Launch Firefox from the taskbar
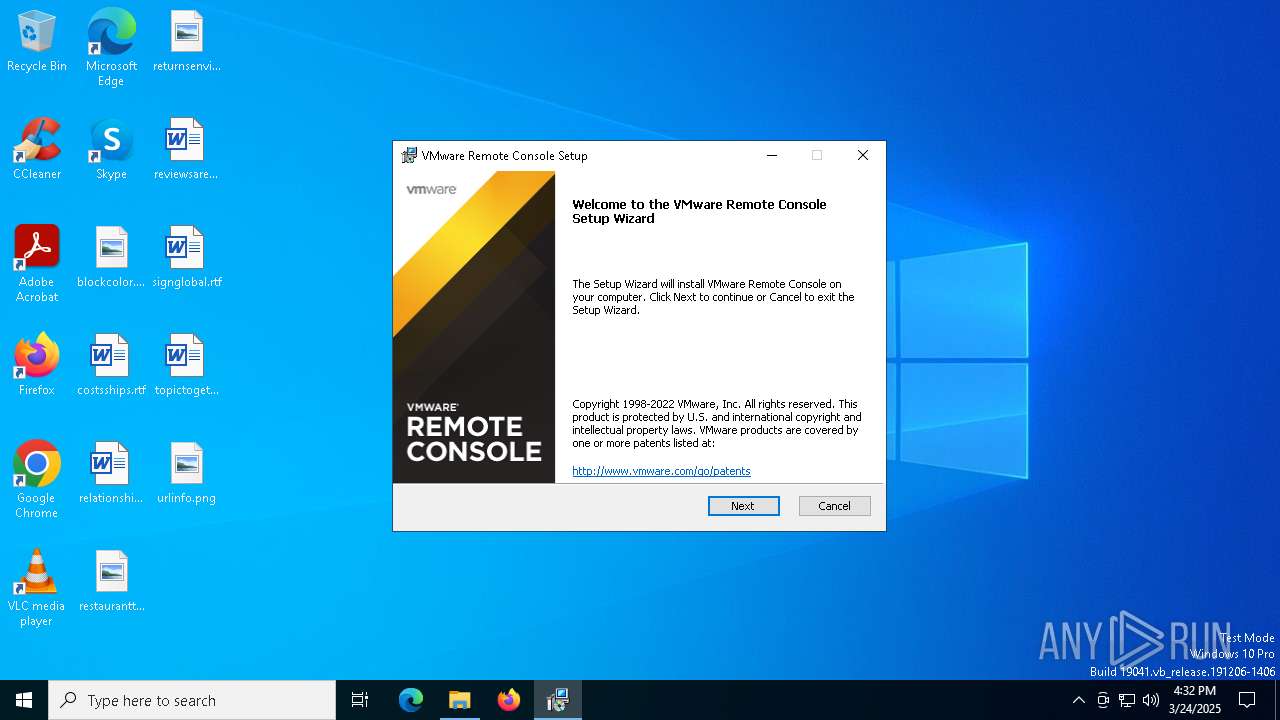The width and height of the screenshot is (1280, 720). 509,700
